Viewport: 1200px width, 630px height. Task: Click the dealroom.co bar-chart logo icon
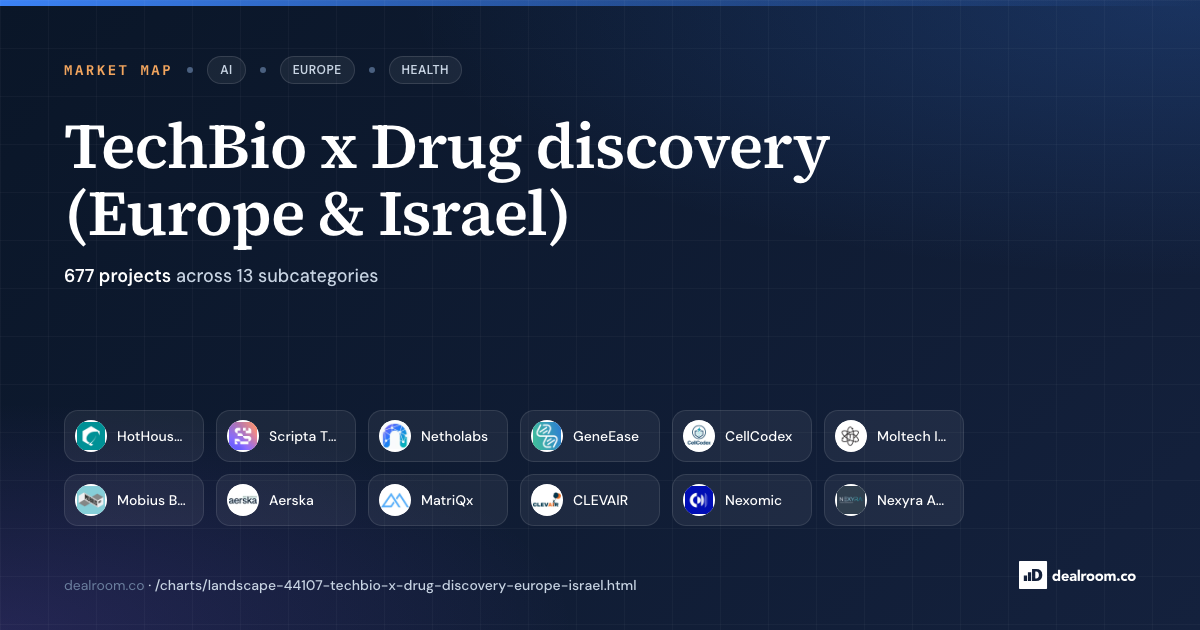point(1032,575)
